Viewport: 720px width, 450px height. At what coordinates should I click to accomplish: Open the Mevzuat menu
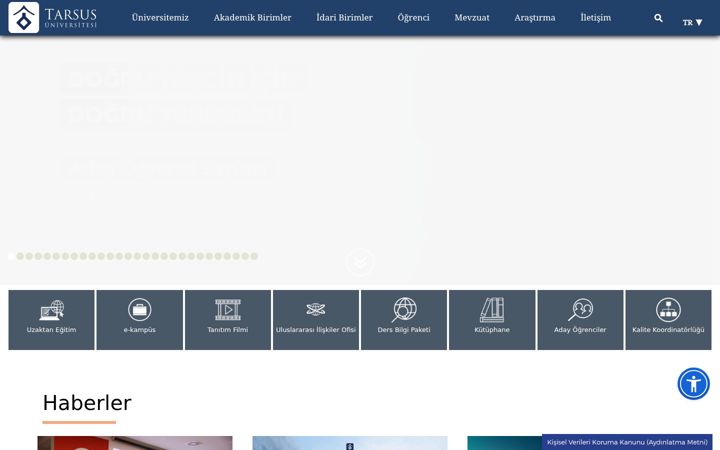(472, 17)
